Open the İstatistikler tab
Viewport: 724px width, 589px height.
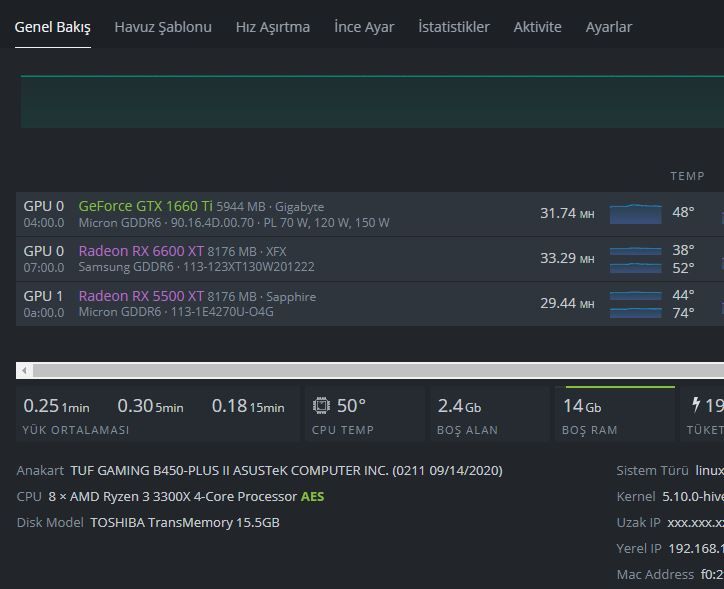pyautogui.click(x=453, y=27)
